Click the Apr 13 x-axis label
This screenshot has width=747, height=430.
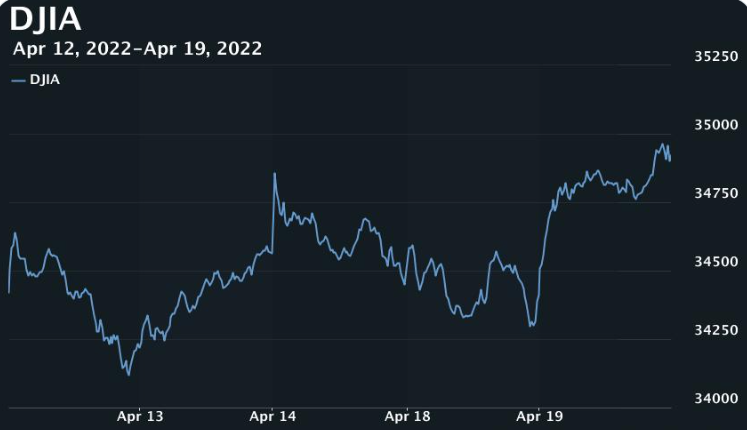coord(140,416)
